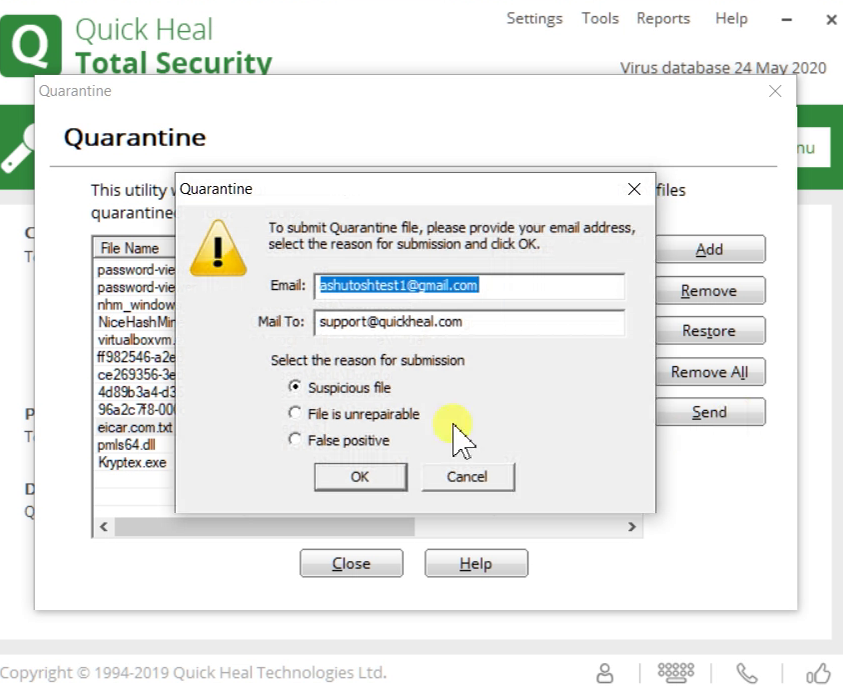Click the thumbs-up like icon in footer
This screenshot has width=843, height=686.
[x=818, y=673]
